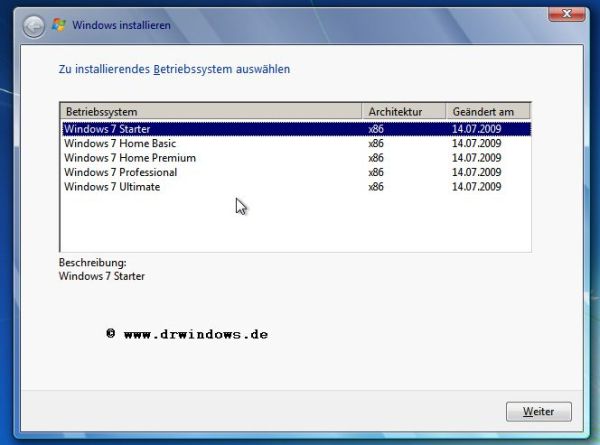600x445 pixels.
Task: Click the Weiter button
Action: (538, 412)
